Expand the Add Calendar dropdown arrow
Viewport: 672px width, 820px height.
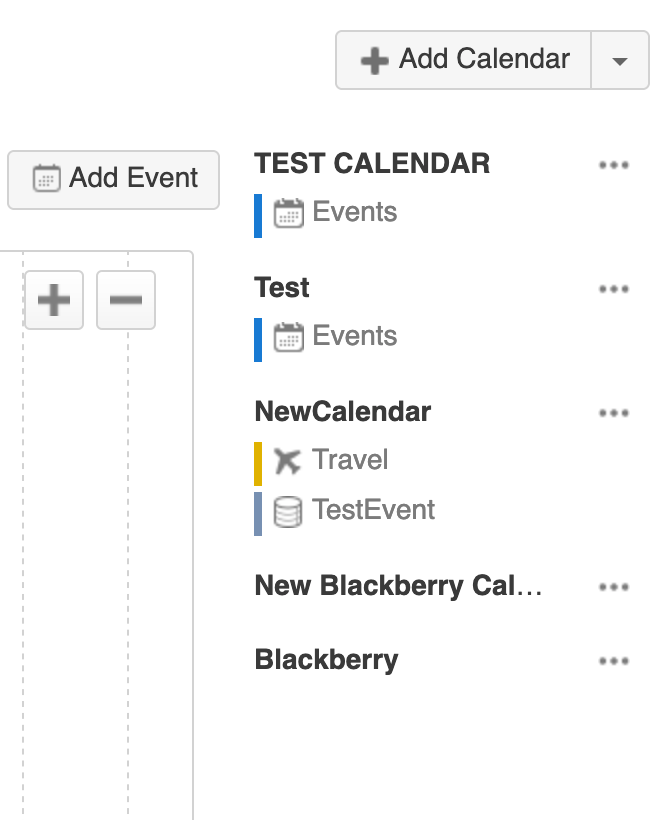point(618,60)
